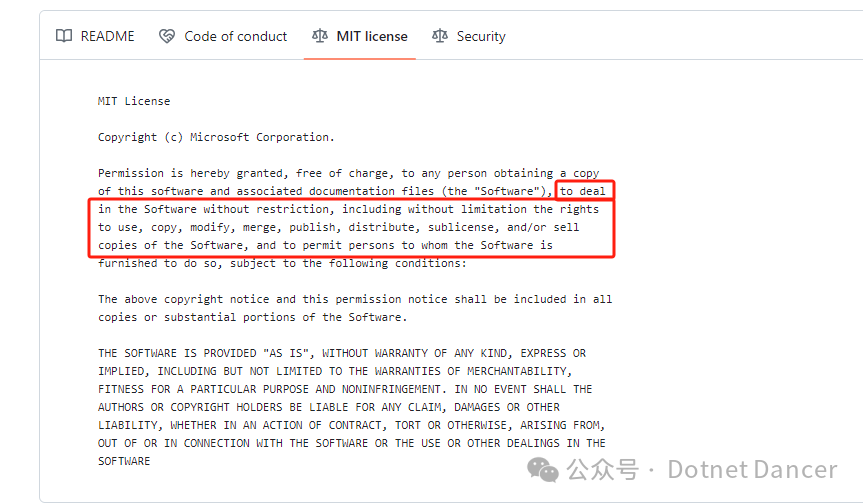Click the "to use, copy, modify, merge" line

(x=338, y=227)
